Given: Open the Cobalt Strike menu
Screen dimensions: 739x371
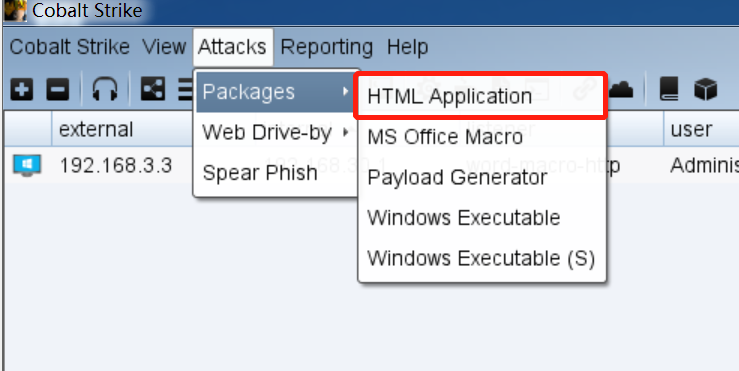Looking at the screenshot, I should tap(69, 47).
